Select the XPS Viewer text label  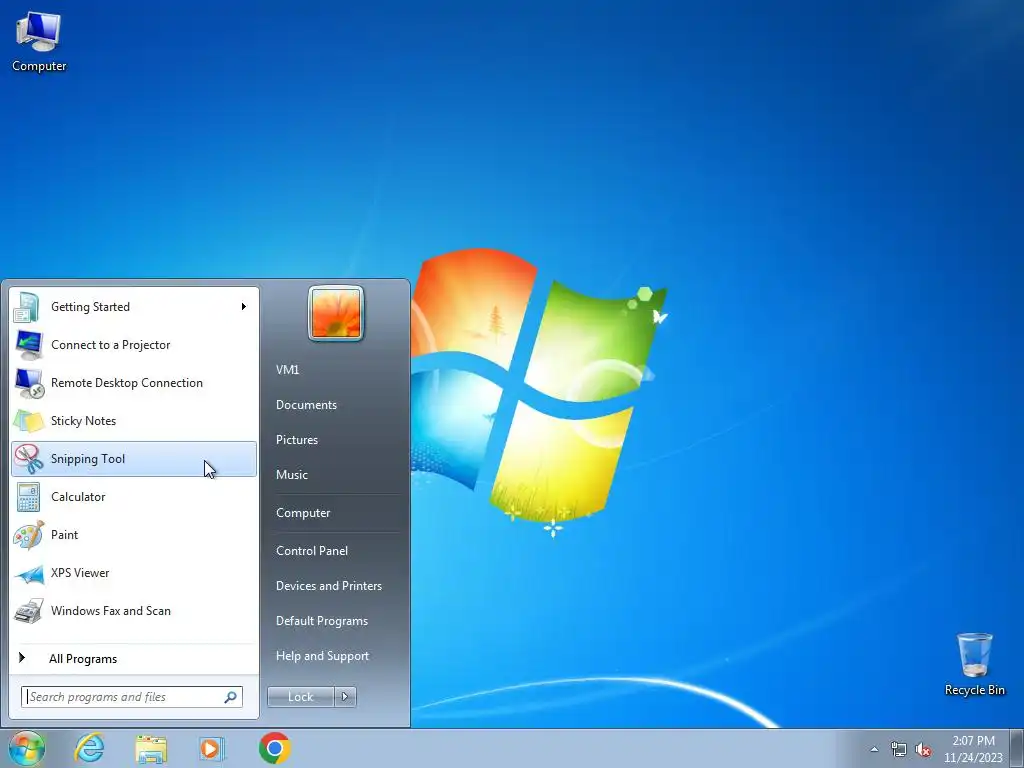pyautogui.click(x=80, y=573)
